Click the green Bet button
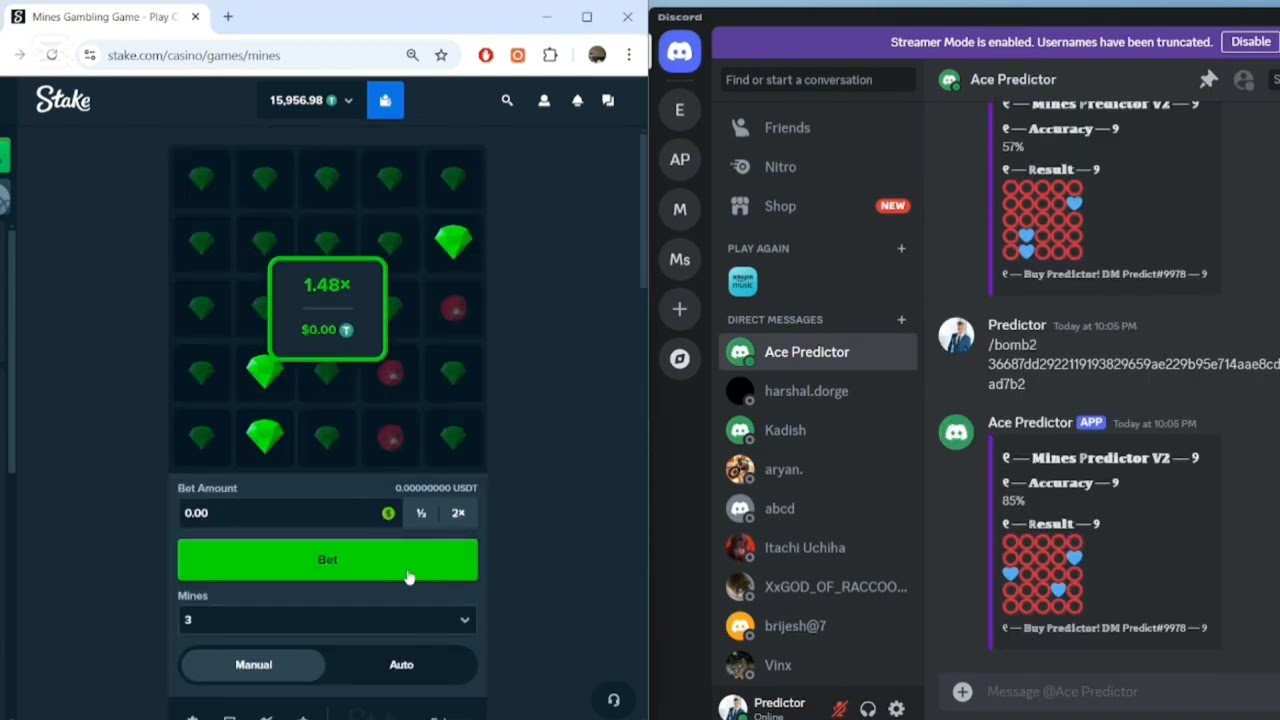Viewport: 1280px width, 720px height. [327, 560]
